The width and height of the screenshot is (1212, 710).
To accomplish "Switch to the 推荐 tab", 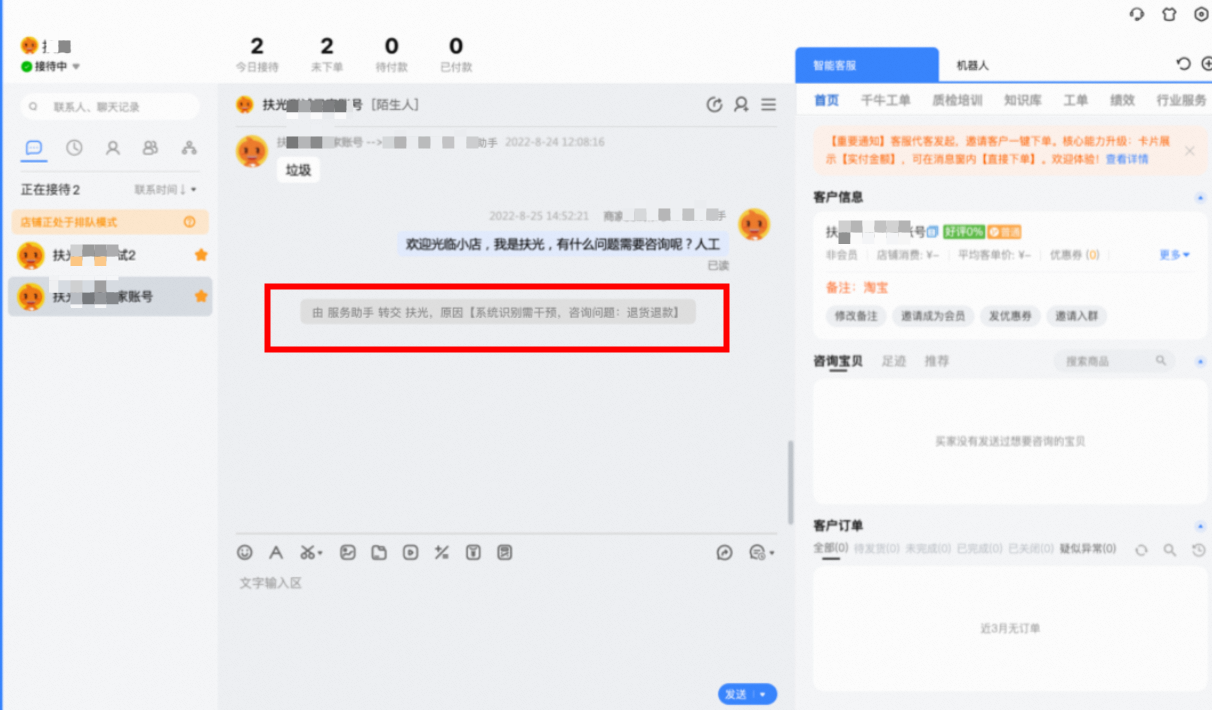I will (x=937, y=361).
